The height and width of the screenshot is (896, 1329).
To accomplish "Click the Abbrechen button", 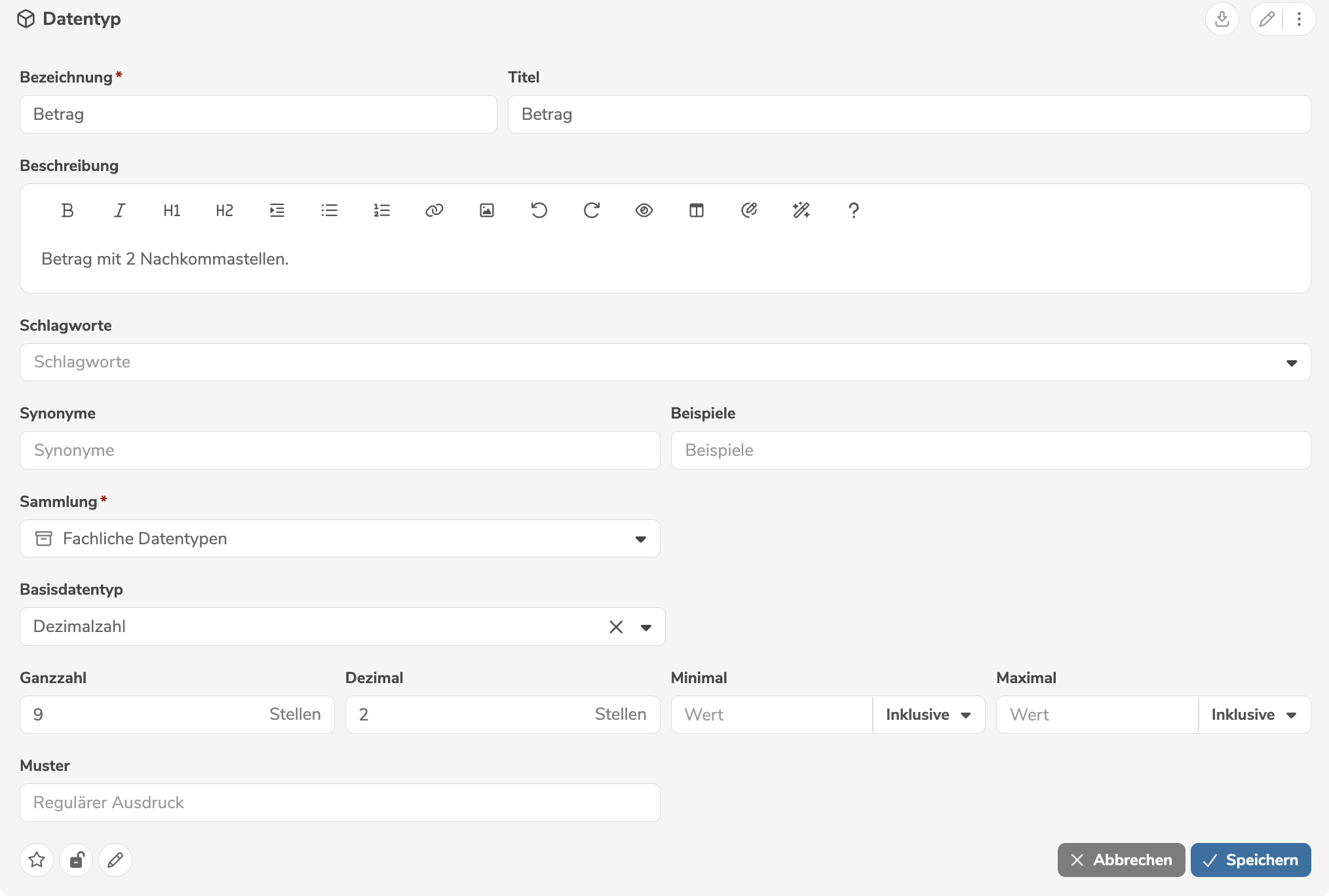I will (1121, 860).
